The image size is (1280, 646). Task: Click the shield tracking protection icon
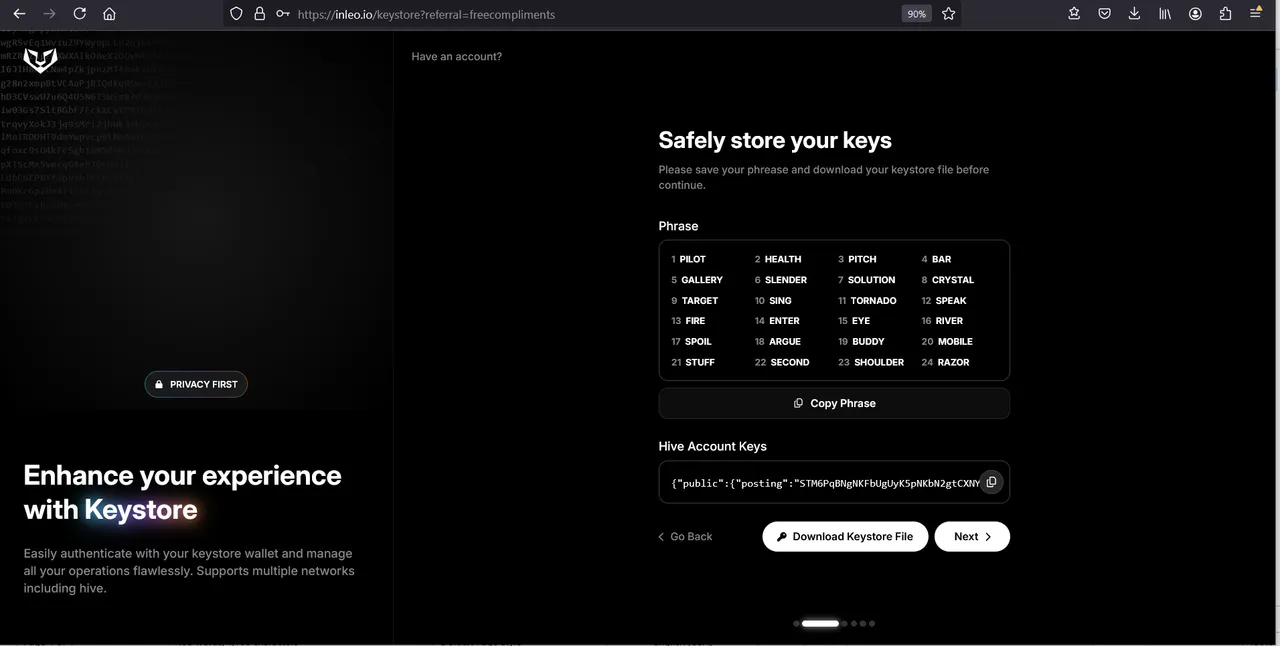[x=237, y=14]
